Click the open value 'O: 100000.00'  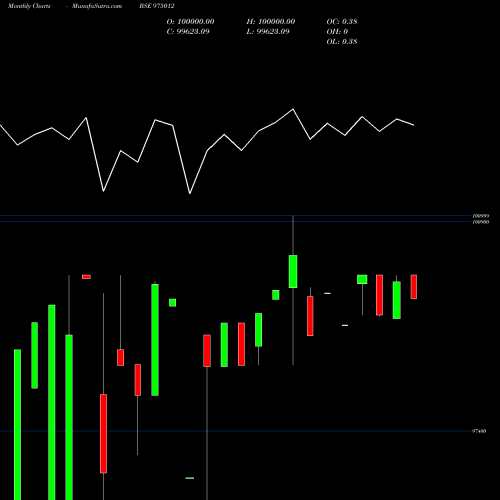(190, 22)
